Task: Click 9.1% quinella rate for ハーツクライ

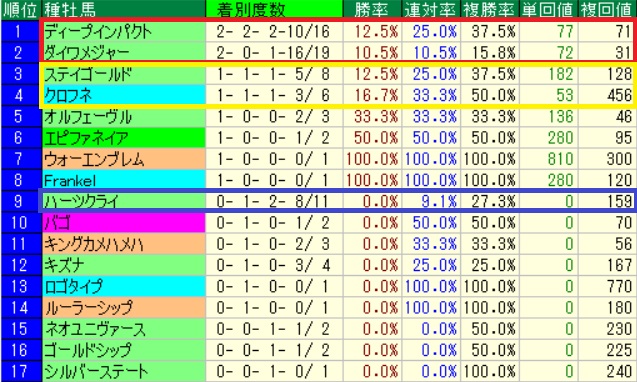Action: tap(439, 202)
